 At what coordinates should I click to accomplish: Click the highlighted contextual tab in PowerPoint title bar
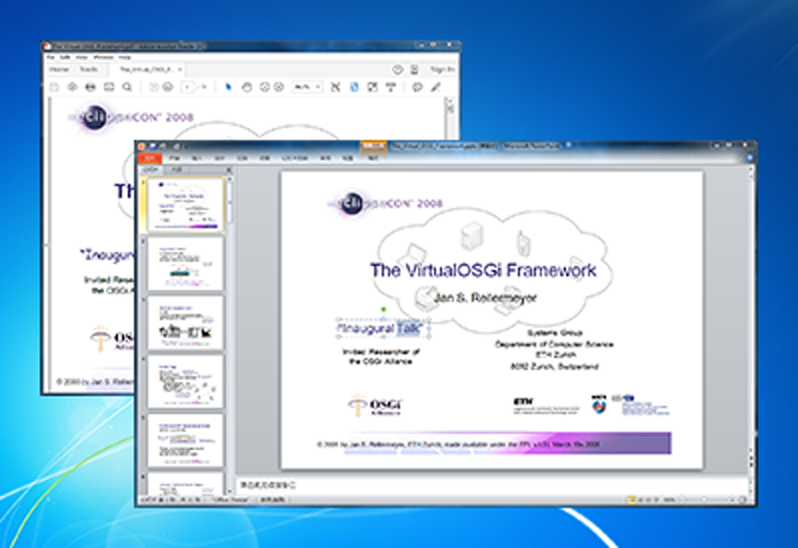point(373,147)
